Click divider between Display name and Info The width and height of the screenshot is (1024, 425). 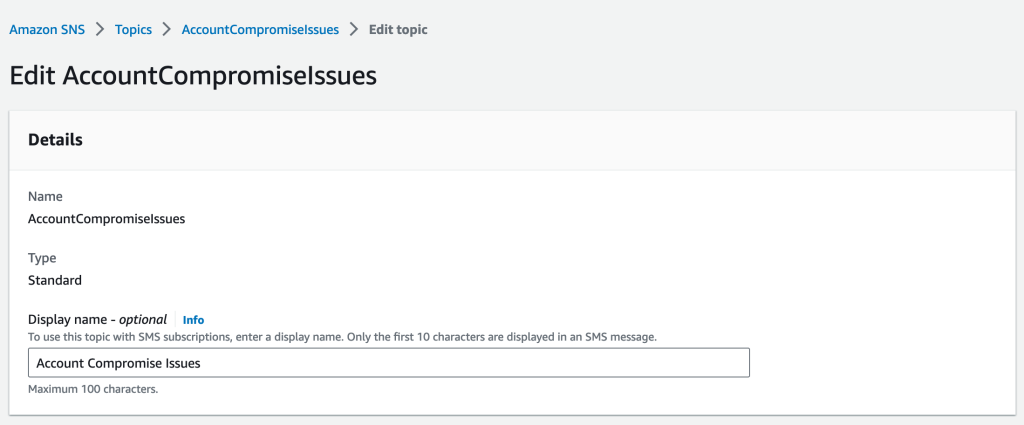pyautogui.click(x=175, y=320)
